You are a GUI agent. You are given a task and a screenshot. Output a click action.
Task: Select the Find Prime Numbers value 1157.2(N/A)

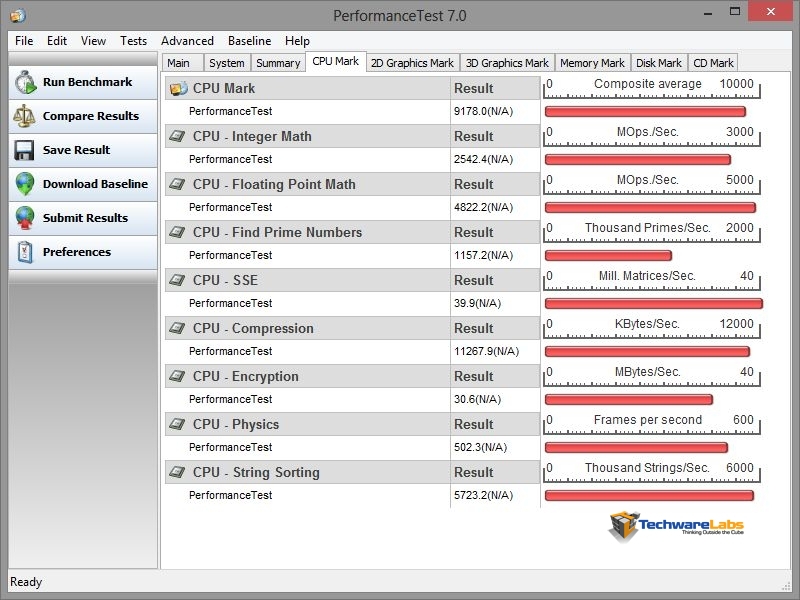pyautogui.click(x=484, y=255)
